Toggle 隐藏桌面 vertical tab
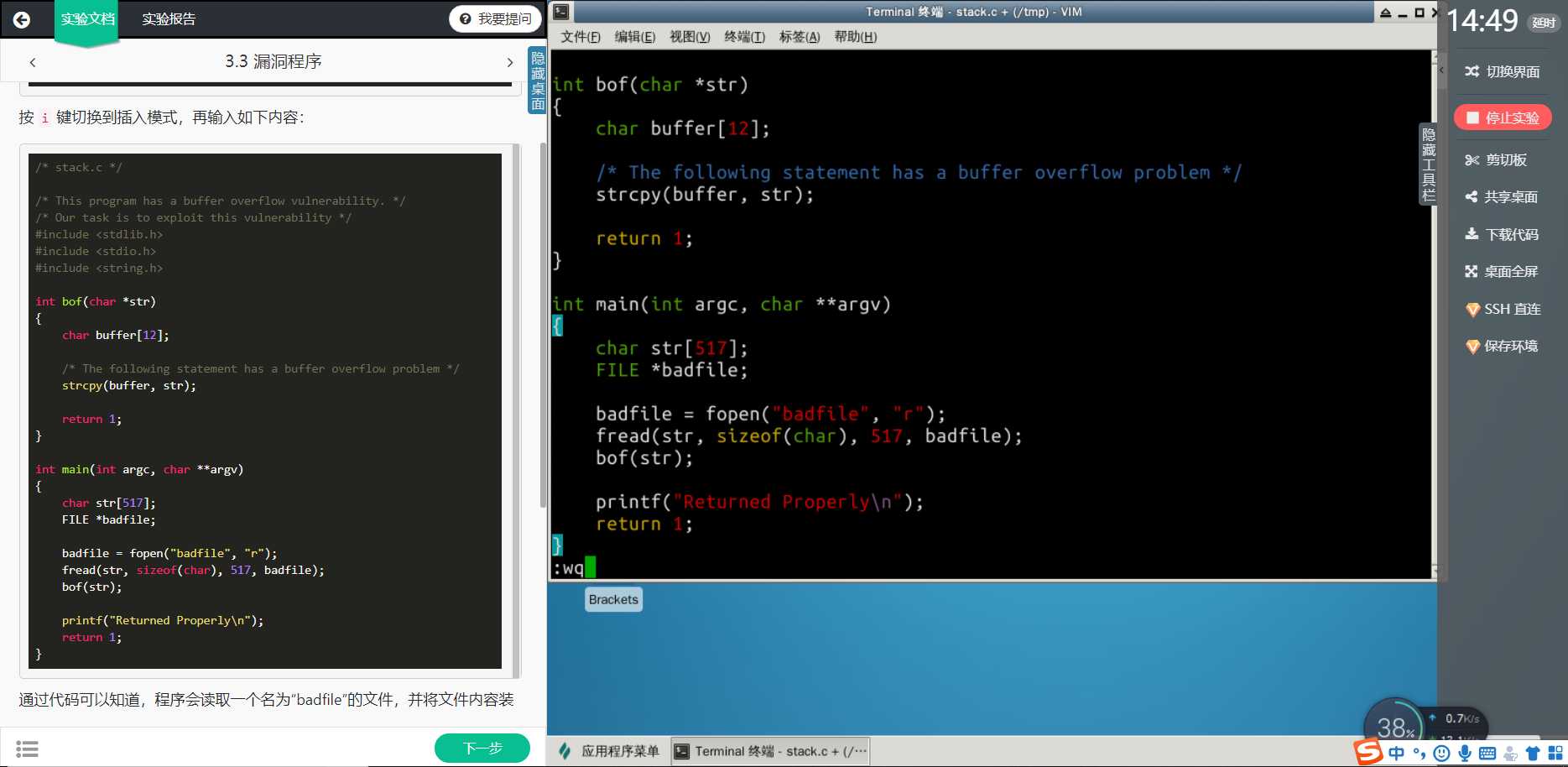 tap(538, 81)
